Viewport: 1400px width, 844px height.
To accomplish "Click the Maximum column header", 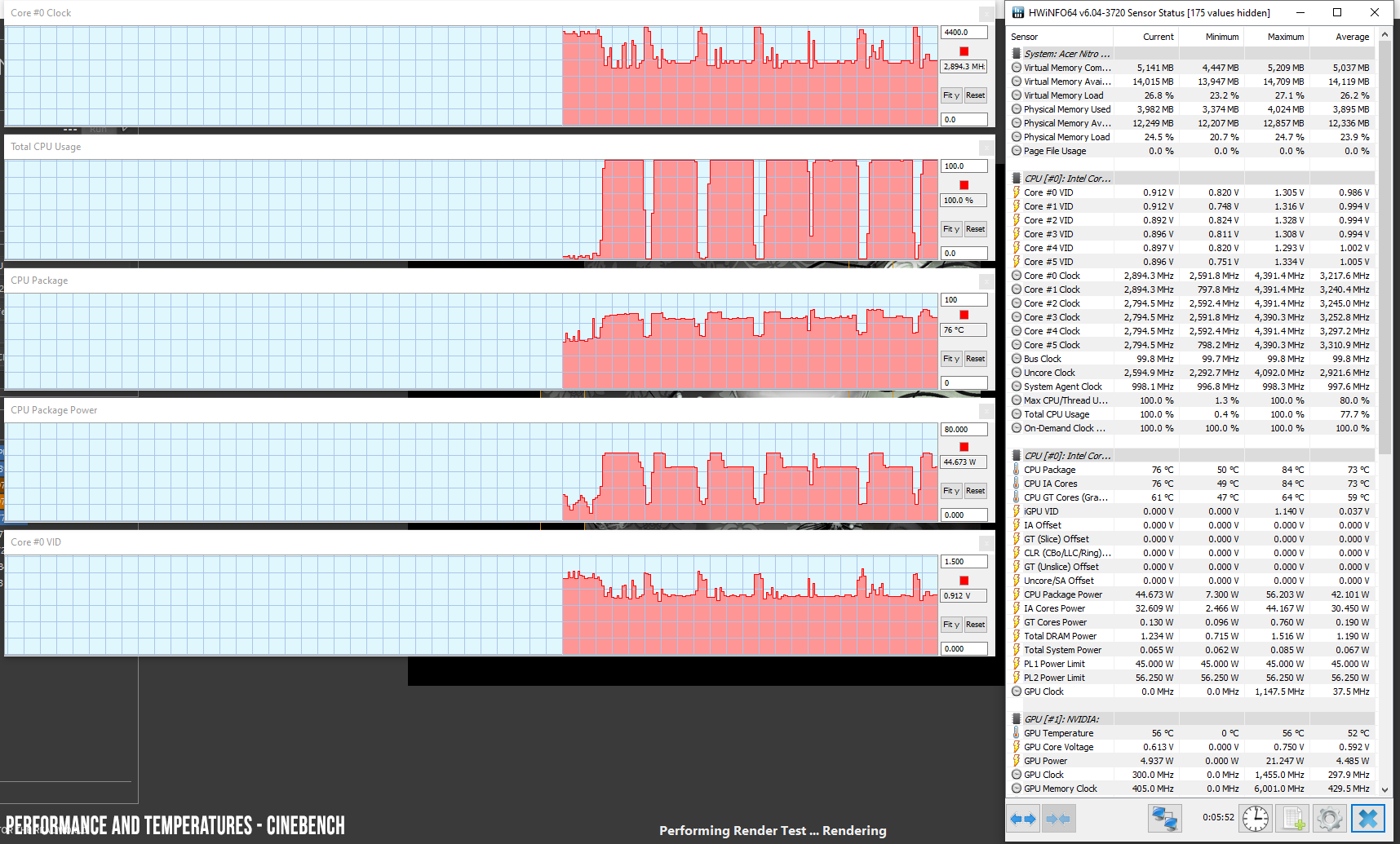I will point(1276,37).
